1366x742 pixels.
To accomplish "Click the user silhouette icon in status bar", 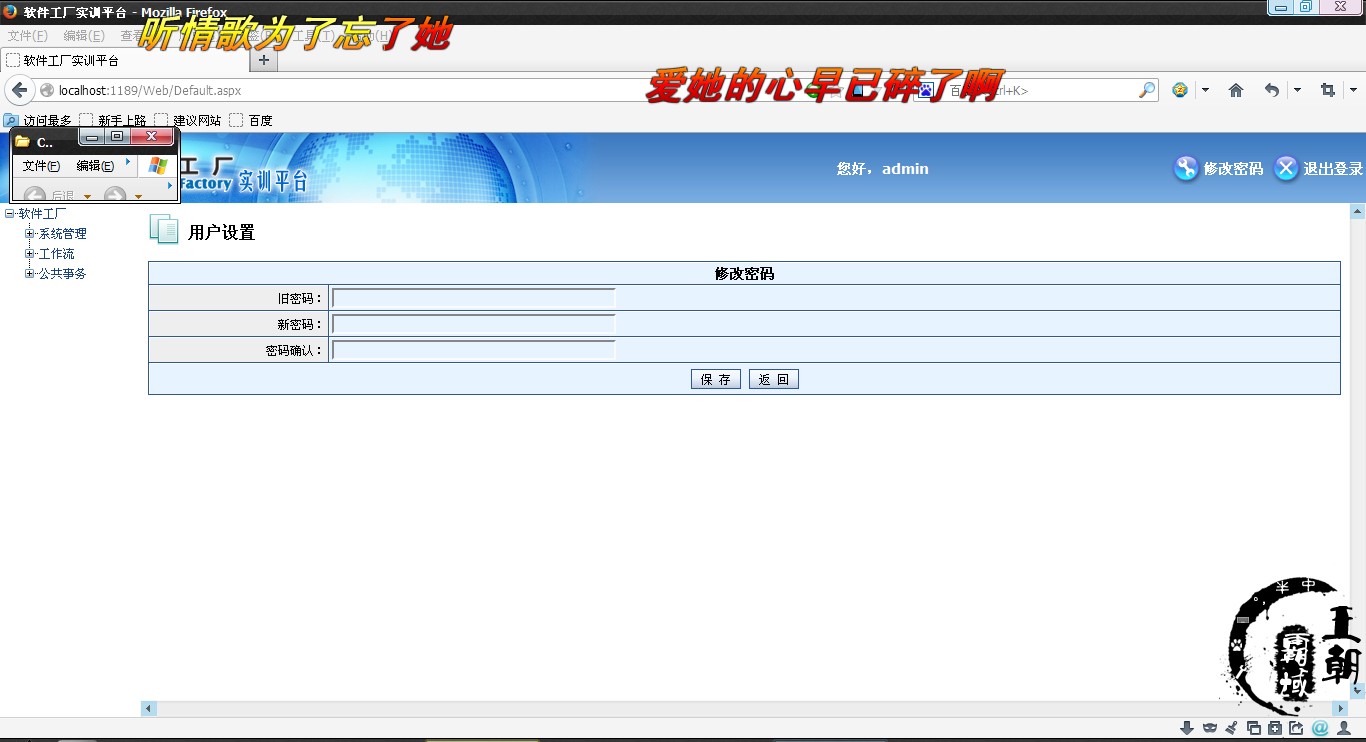I will click(1344, 728).
